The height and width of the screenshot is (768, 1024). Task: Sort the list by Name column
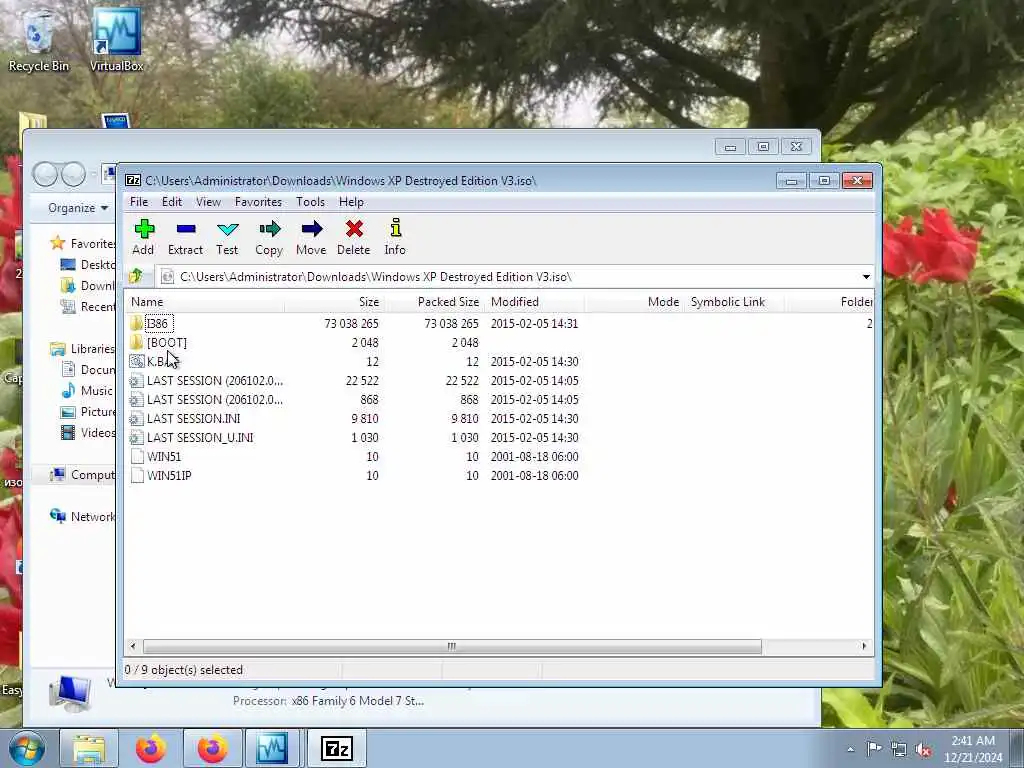(x=204, y=302)
